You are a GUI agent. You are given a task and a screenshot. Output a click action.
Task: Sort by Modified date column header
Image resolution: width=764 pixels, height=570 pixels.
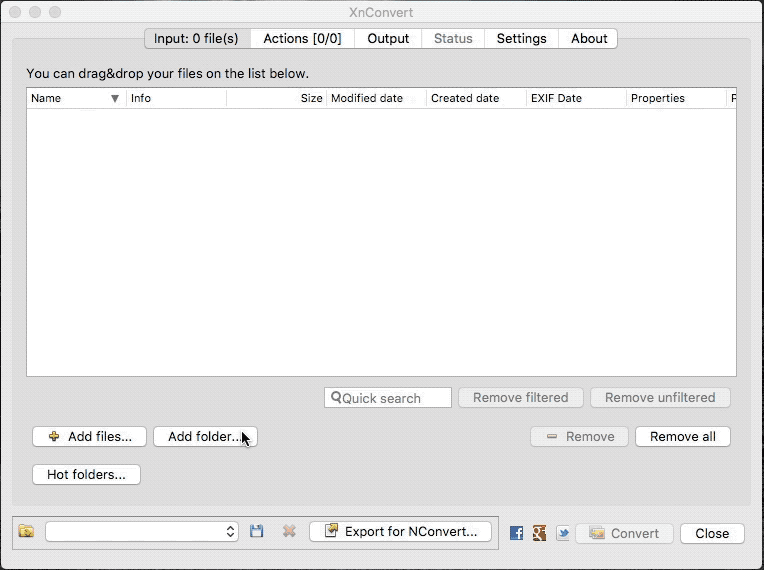click(x=377, y=98)
